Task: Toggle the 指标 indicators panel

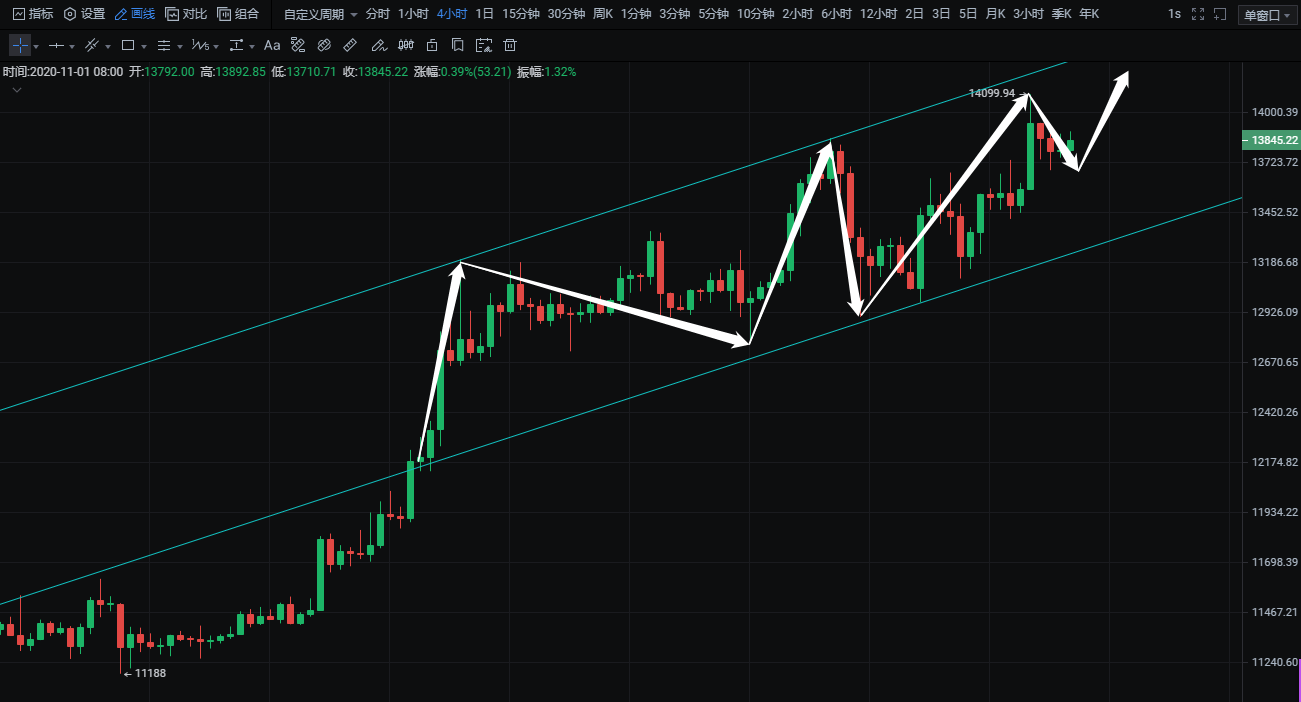Action: (32, 14)
